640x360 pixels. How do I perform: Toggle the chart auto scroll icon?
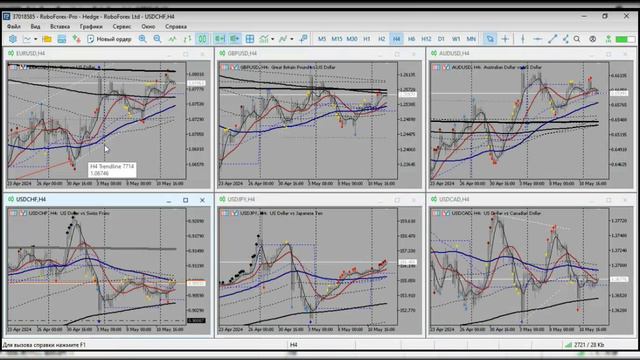(x=220, y=39)
